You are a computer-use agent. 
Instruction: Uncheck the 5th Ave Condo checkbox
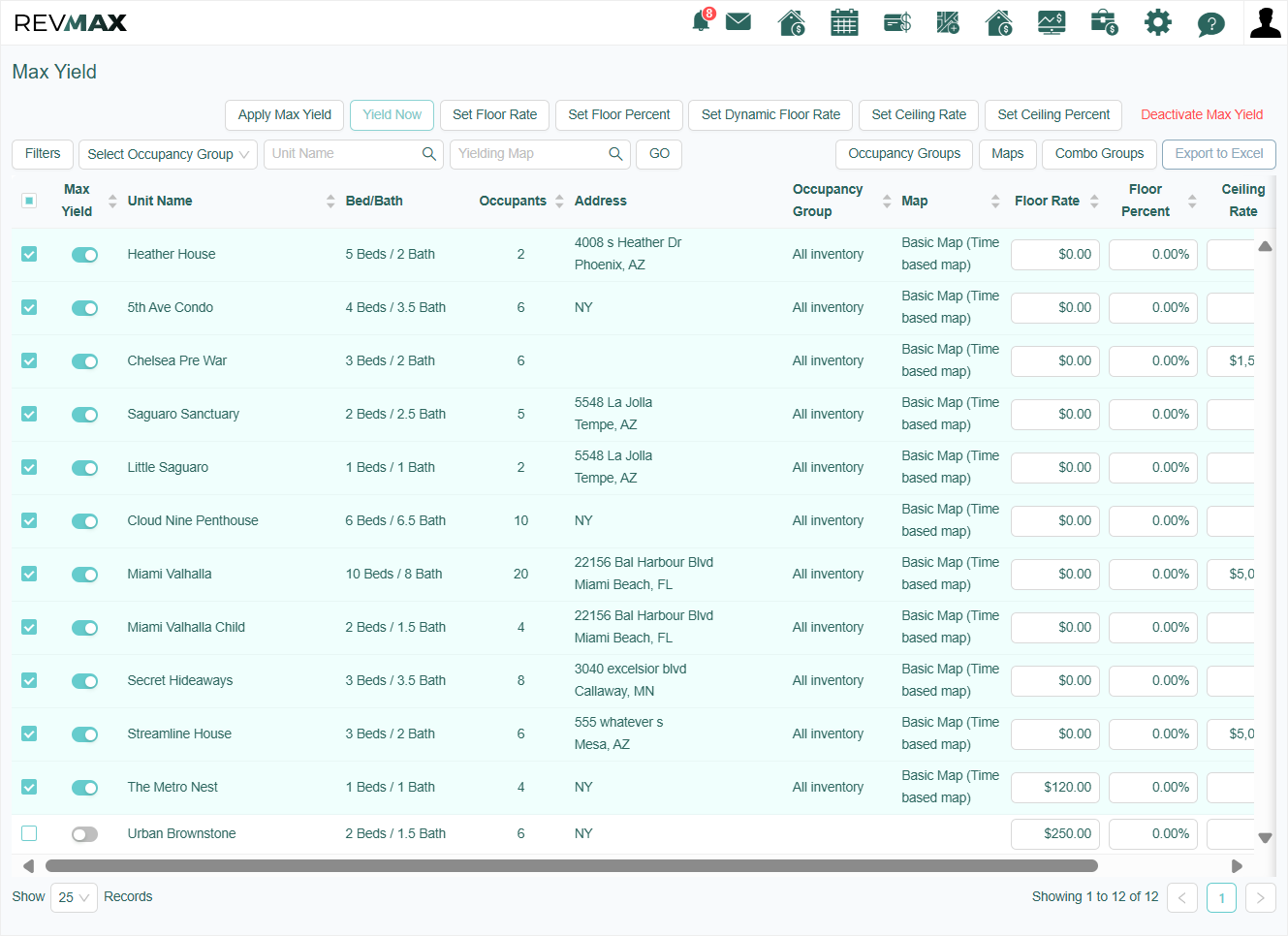(29, 307)
